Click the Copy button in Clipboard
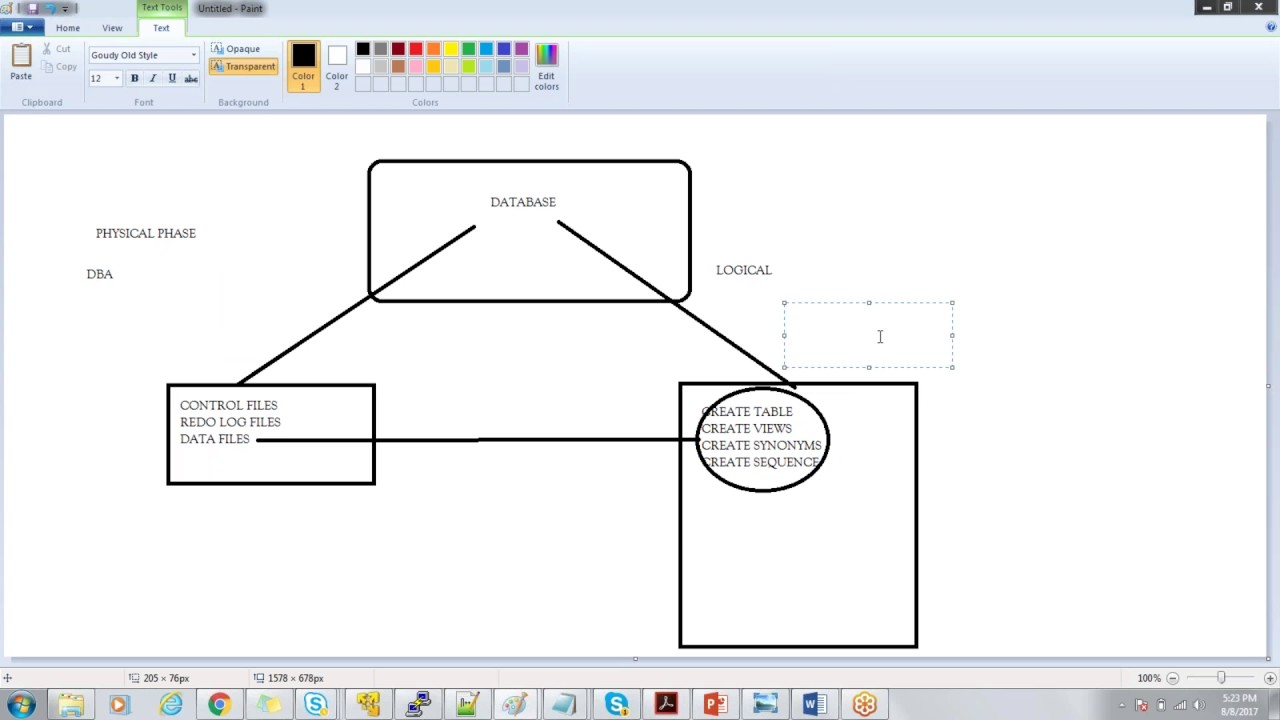 pyautogui.click(x=59, y=67)
